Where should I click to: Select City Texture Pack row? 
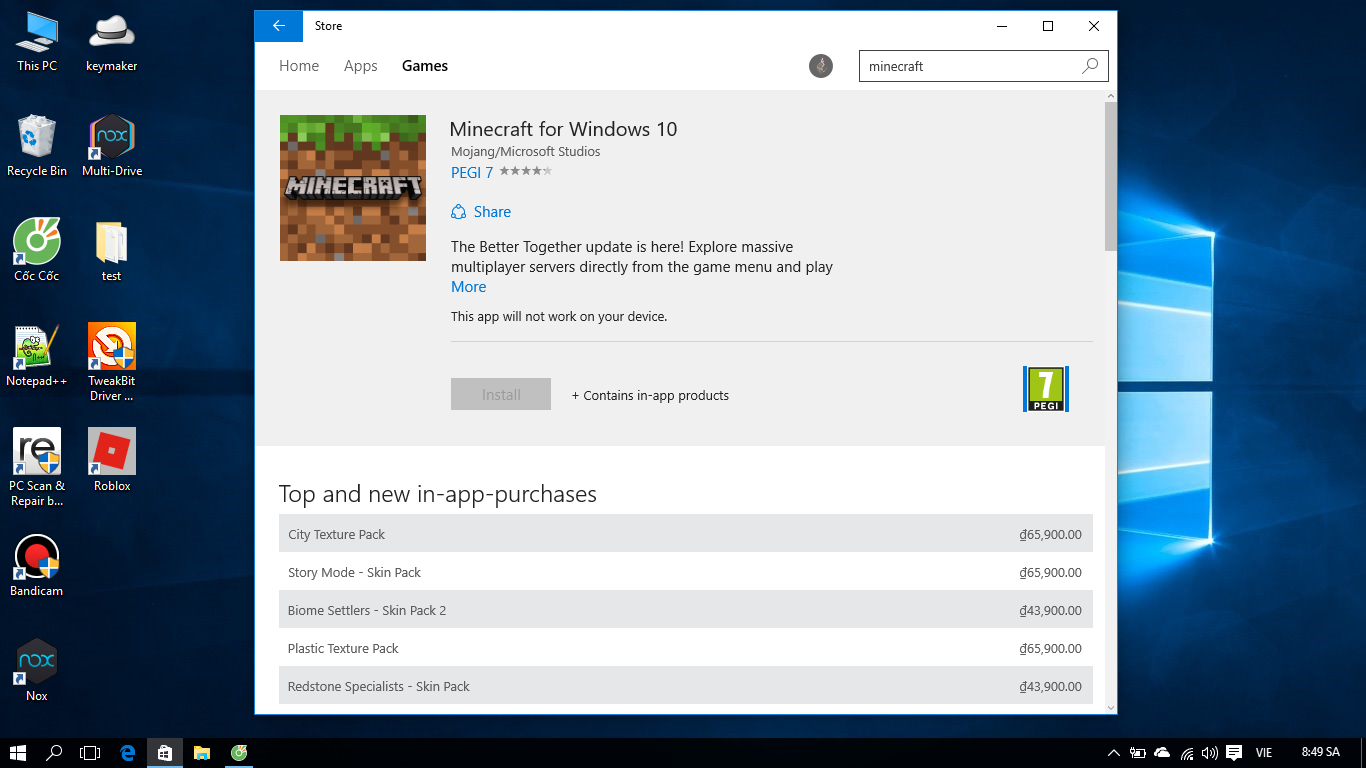(686, 534)
